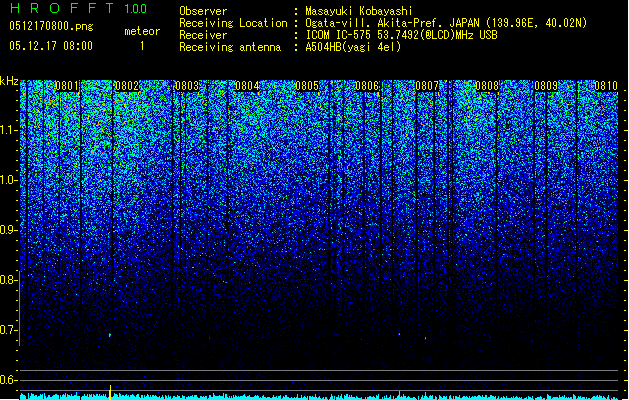Click the cyan signal level graph
This screenshot has height=400, width=629.
point(319,396)
